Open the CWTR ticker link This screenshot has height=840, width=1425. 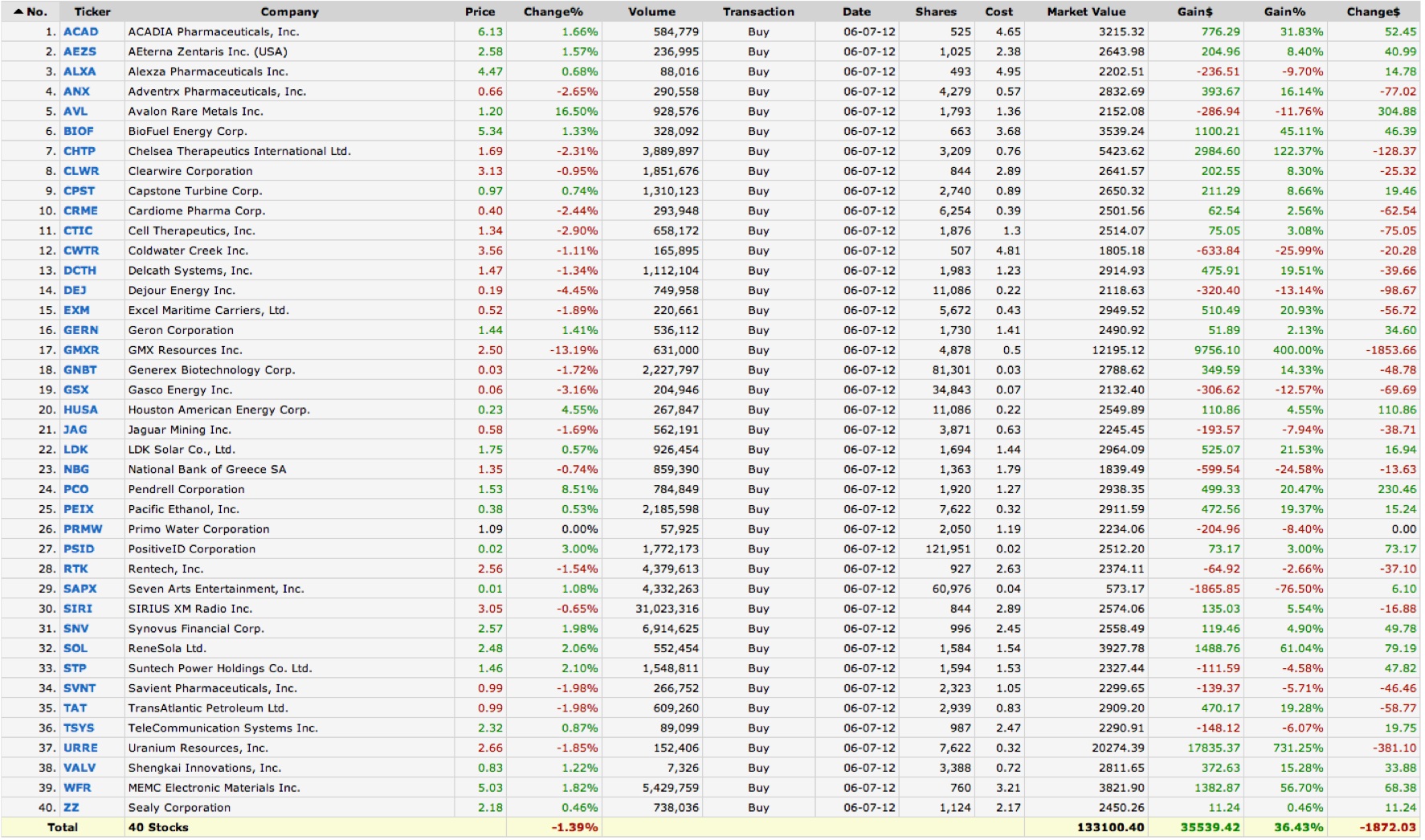pyautogui.click(x=81, y=251)
